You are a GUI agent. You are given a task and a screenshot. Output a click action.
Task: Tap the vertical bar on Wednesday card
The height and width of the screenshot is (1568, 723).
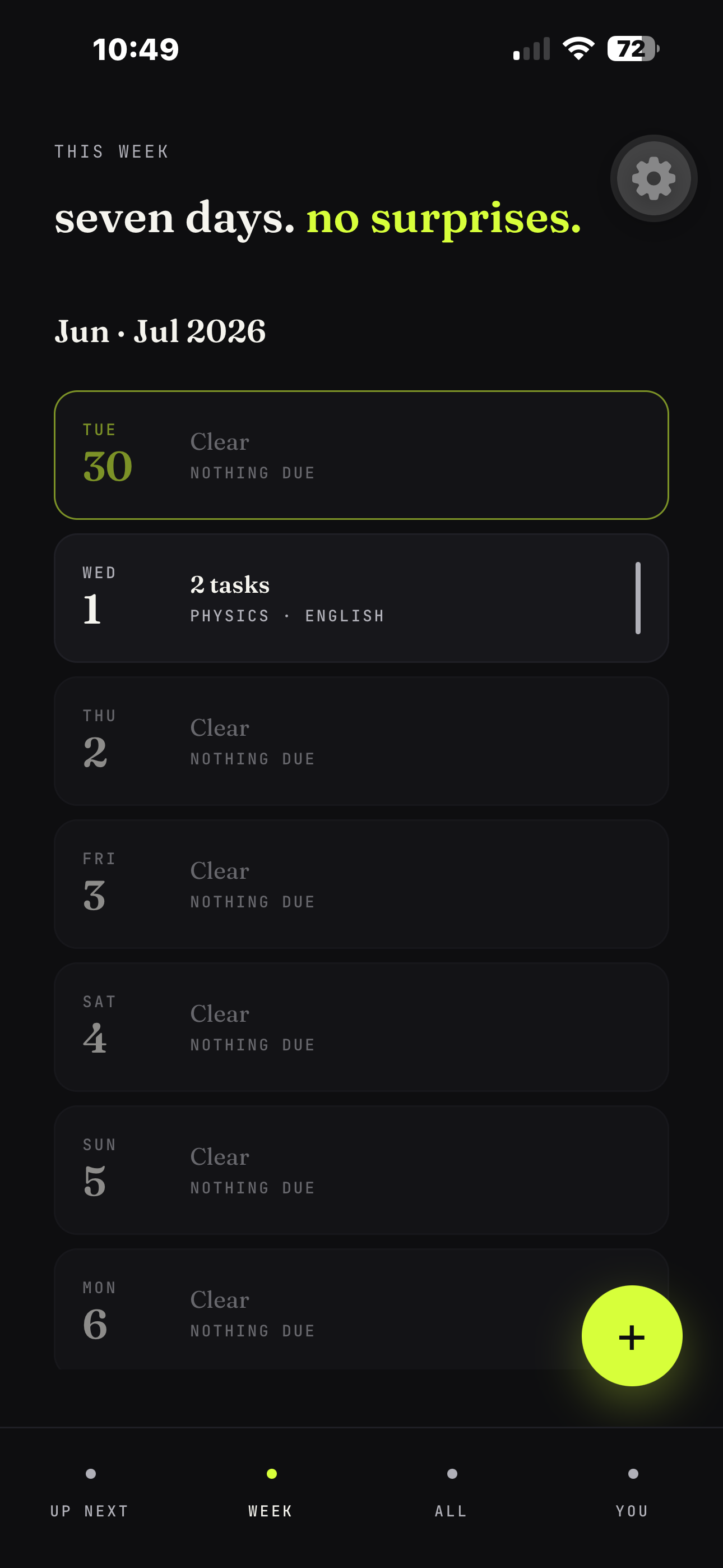pyautogui.click(x=638, y=598)
